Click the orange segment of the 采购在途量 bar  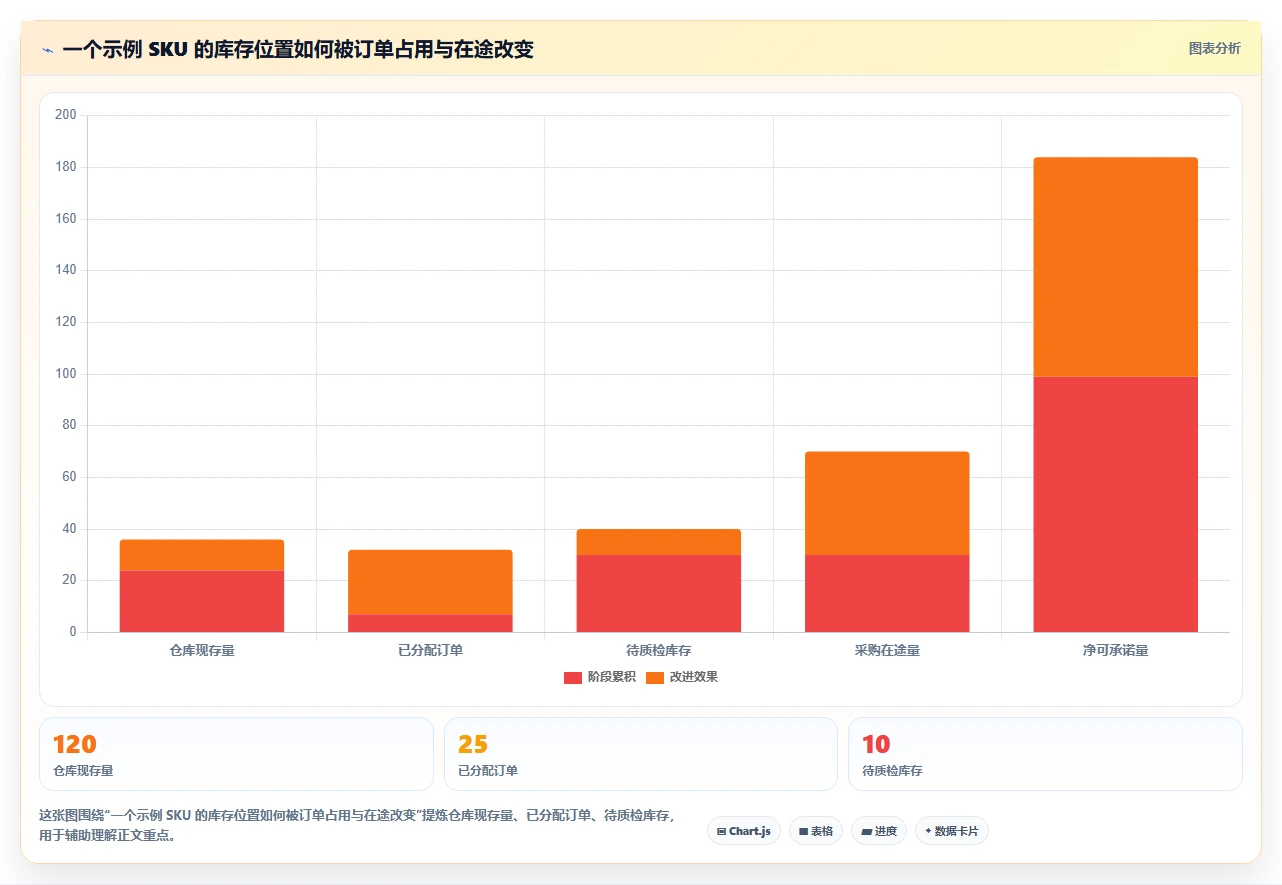tap(887, 503)
